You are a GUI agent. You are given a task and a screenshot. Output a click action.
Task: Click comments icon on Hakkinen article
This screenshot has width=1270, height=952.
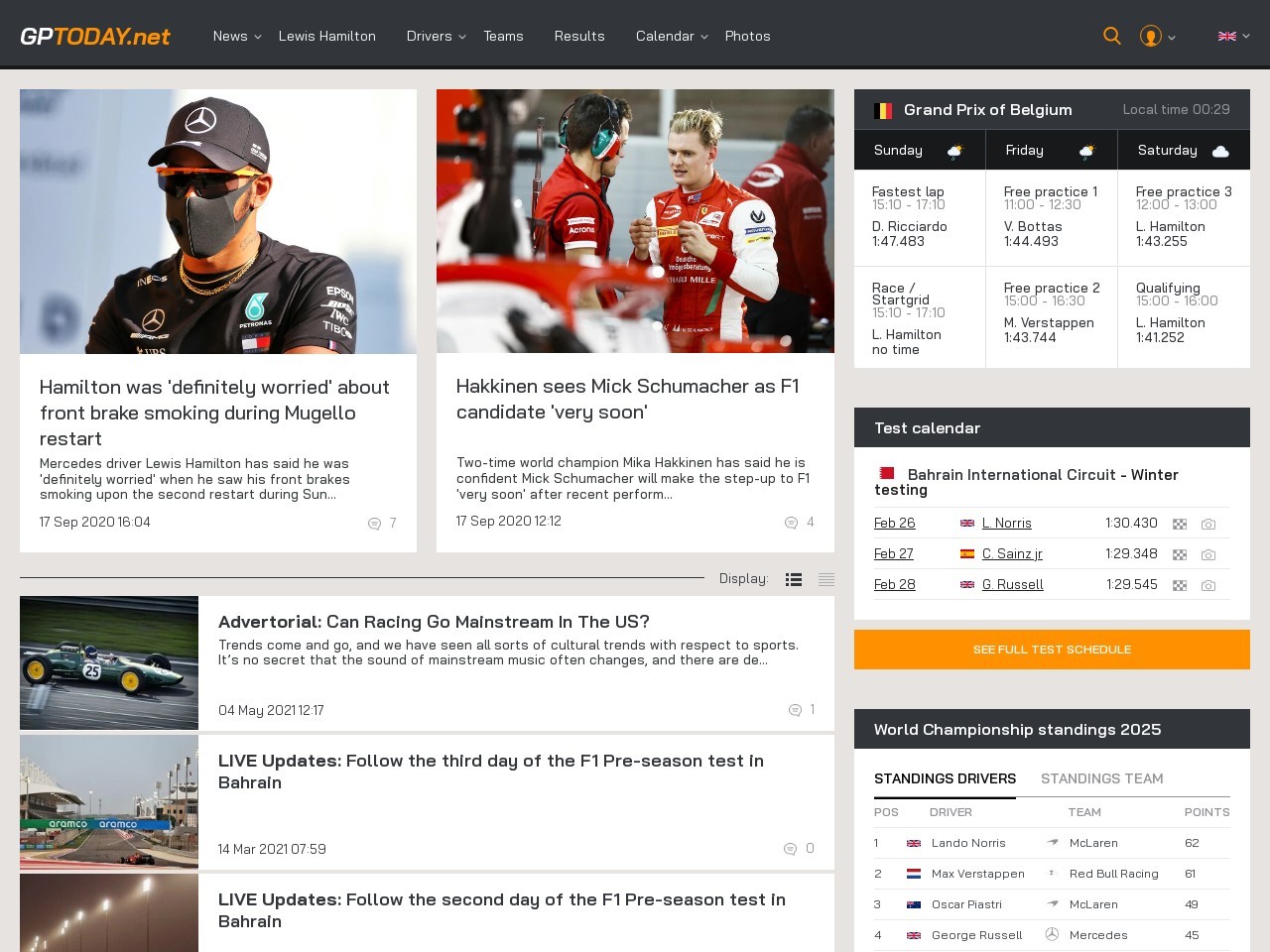pos(791,522)
